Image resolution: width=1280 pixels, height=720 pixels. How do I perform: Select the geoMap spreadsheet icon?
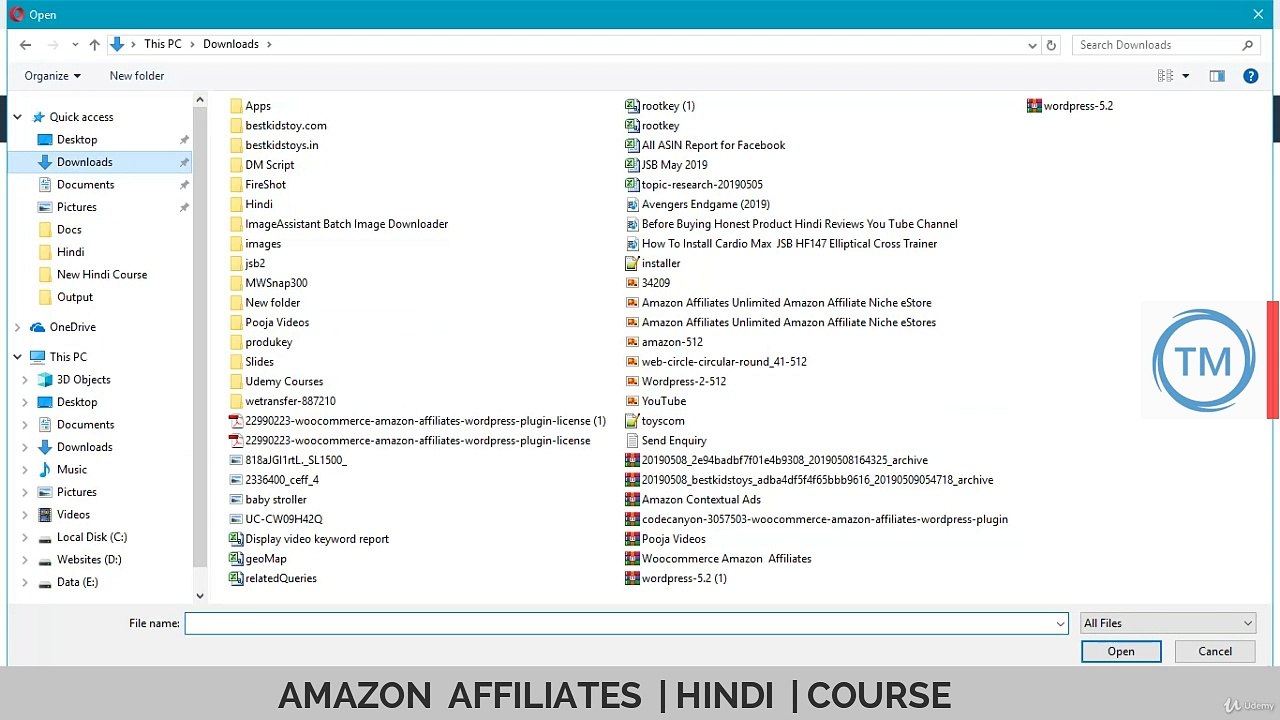tap(236, 559)
